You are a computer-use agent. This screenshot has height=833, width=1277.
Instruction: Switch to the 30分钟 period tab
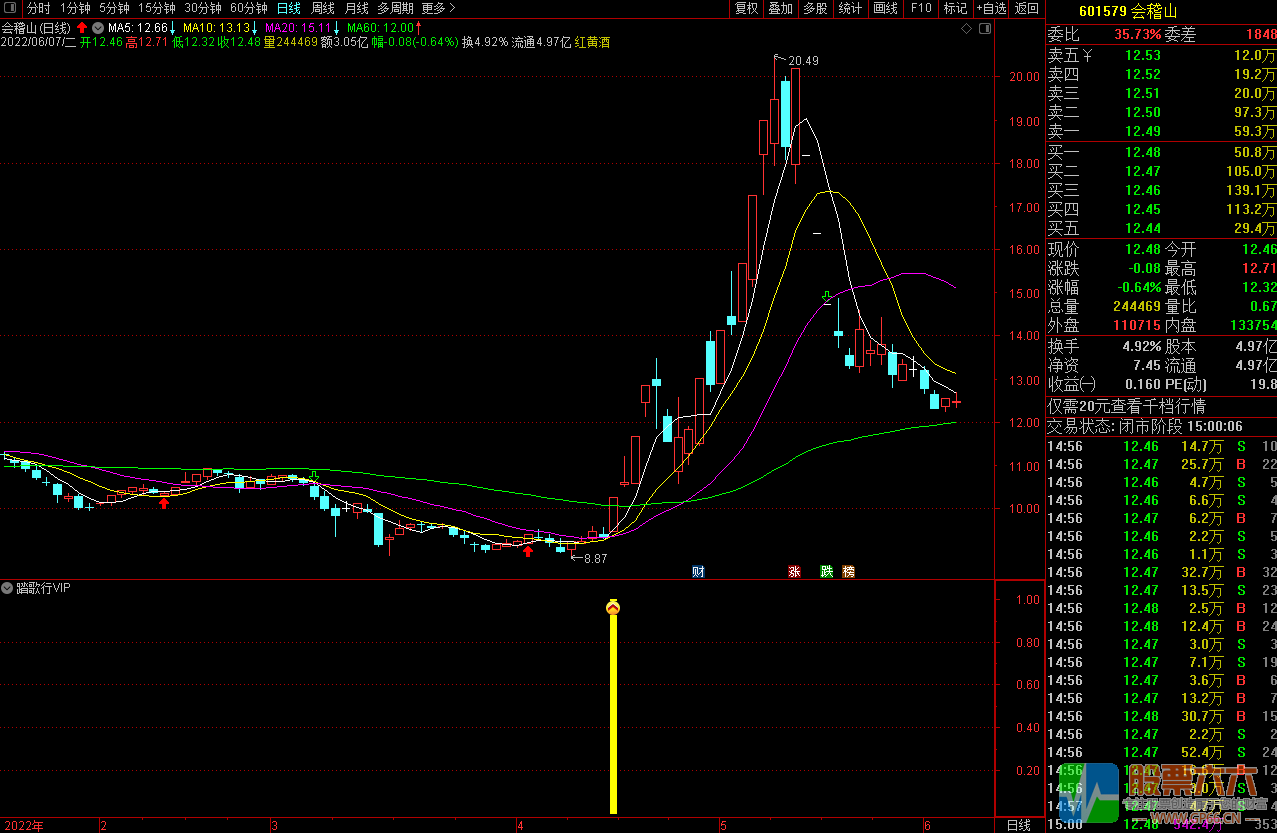[203, 8]
